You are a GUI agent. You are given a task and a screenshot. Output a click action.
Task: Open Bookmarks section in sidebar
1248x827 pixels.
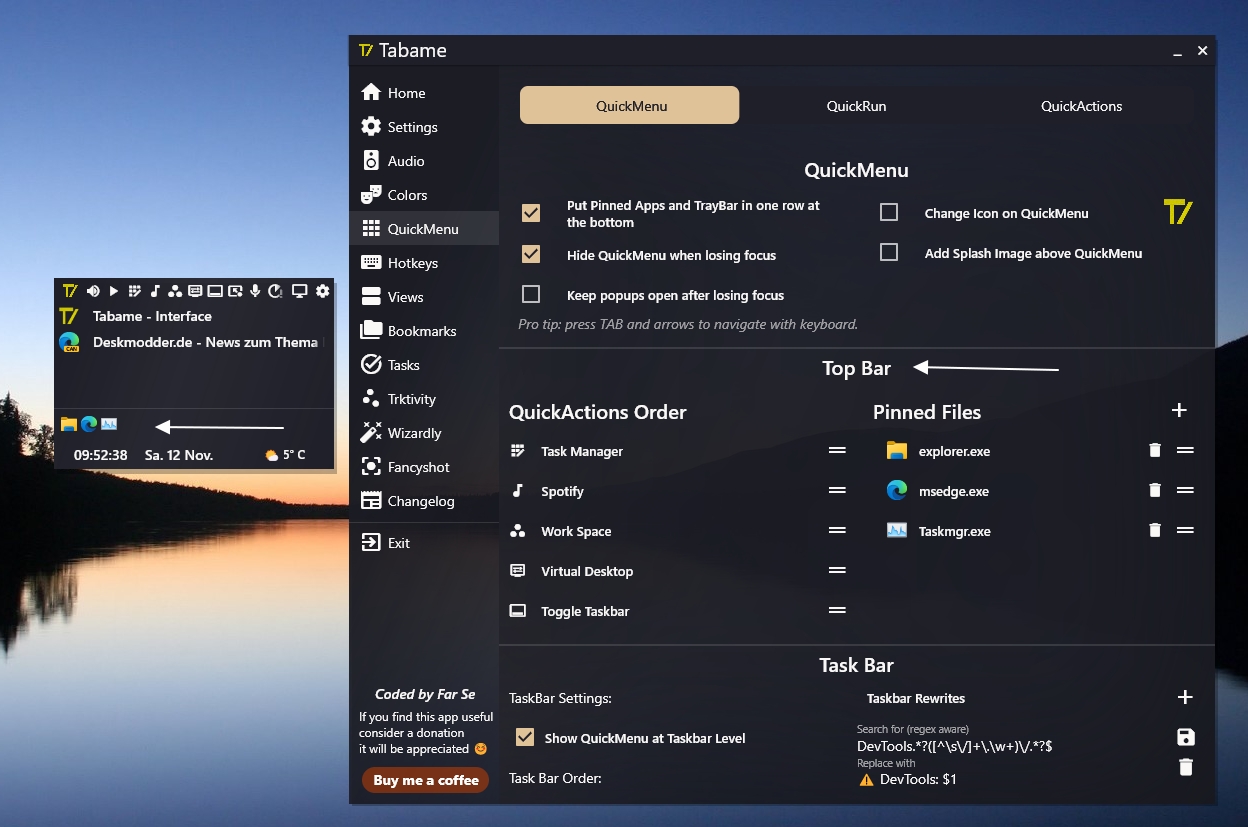point(424,331)
